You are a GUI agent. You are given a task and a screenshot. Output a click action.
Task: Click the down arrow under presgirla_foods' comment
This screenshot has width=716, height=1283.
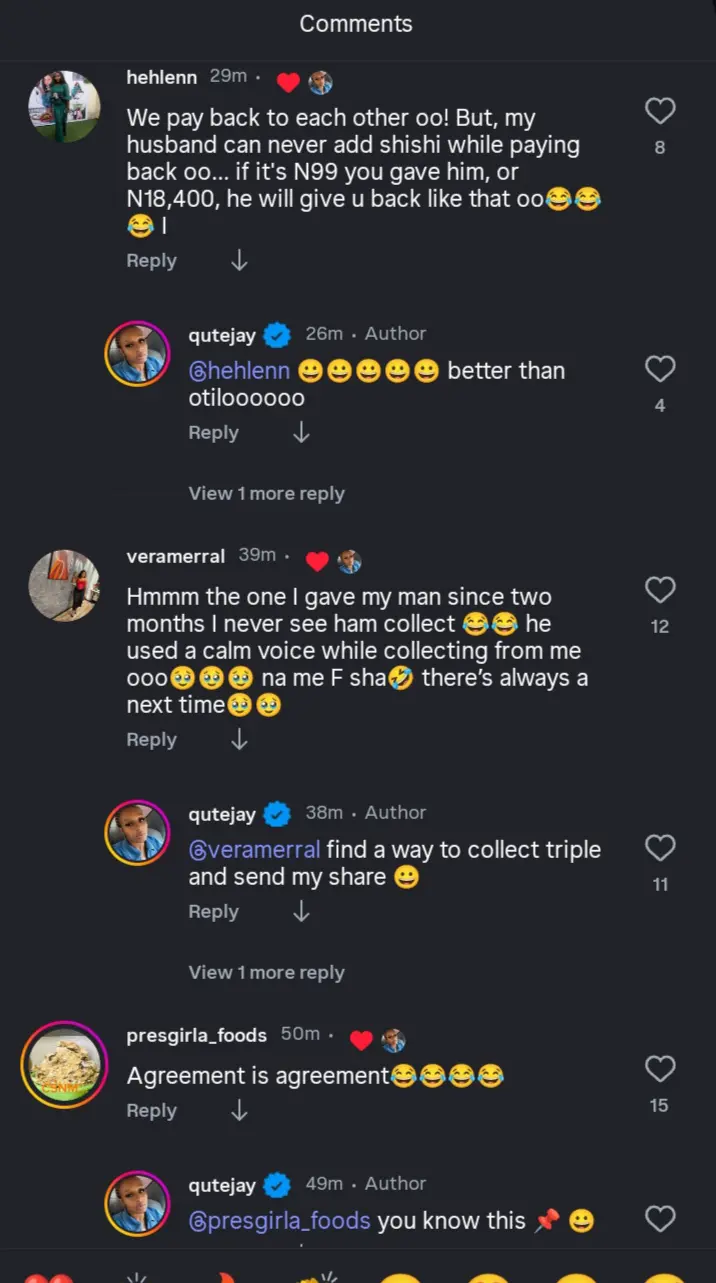tap(239, 1111)
